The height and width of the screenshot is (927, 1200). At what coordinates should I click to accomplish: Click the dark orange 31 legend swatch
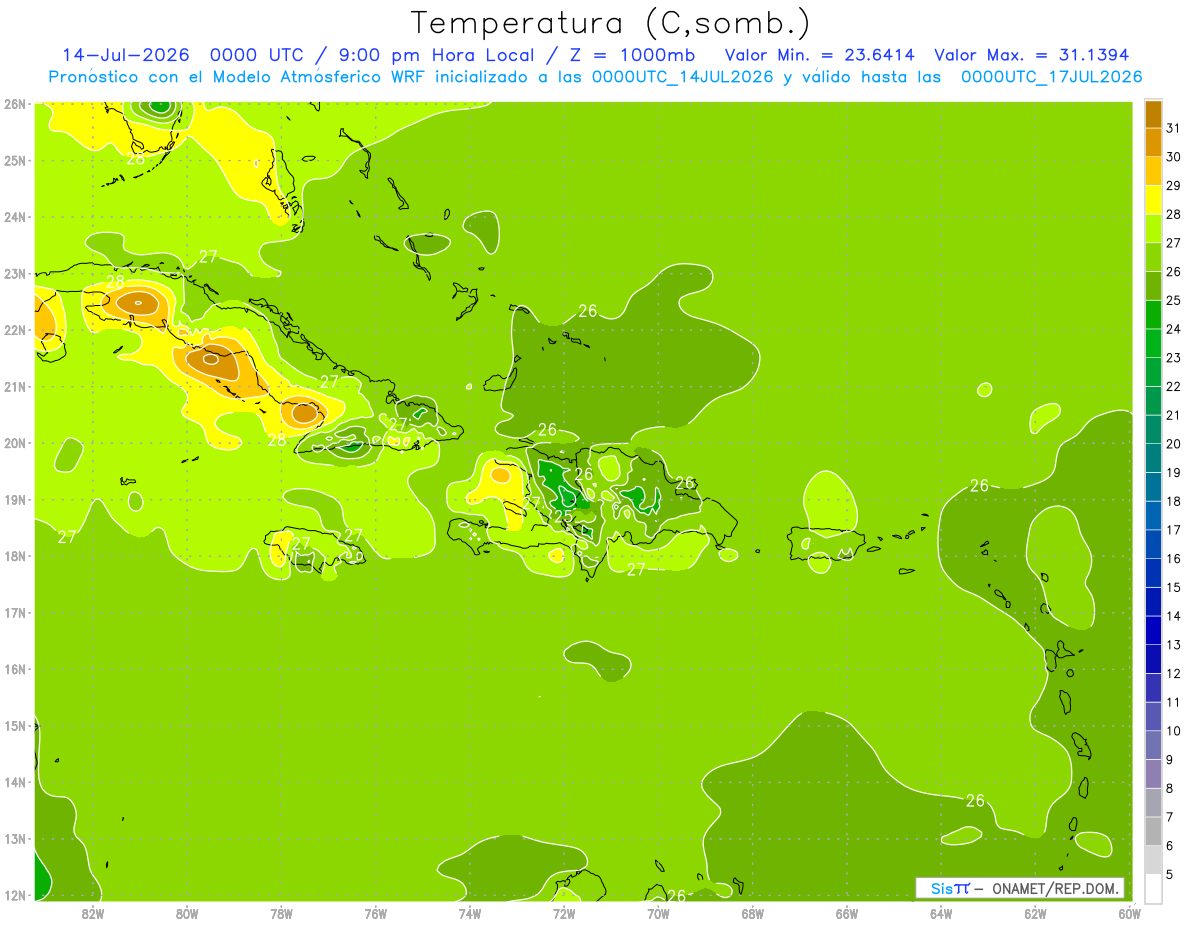click(x=1153, y=114)
